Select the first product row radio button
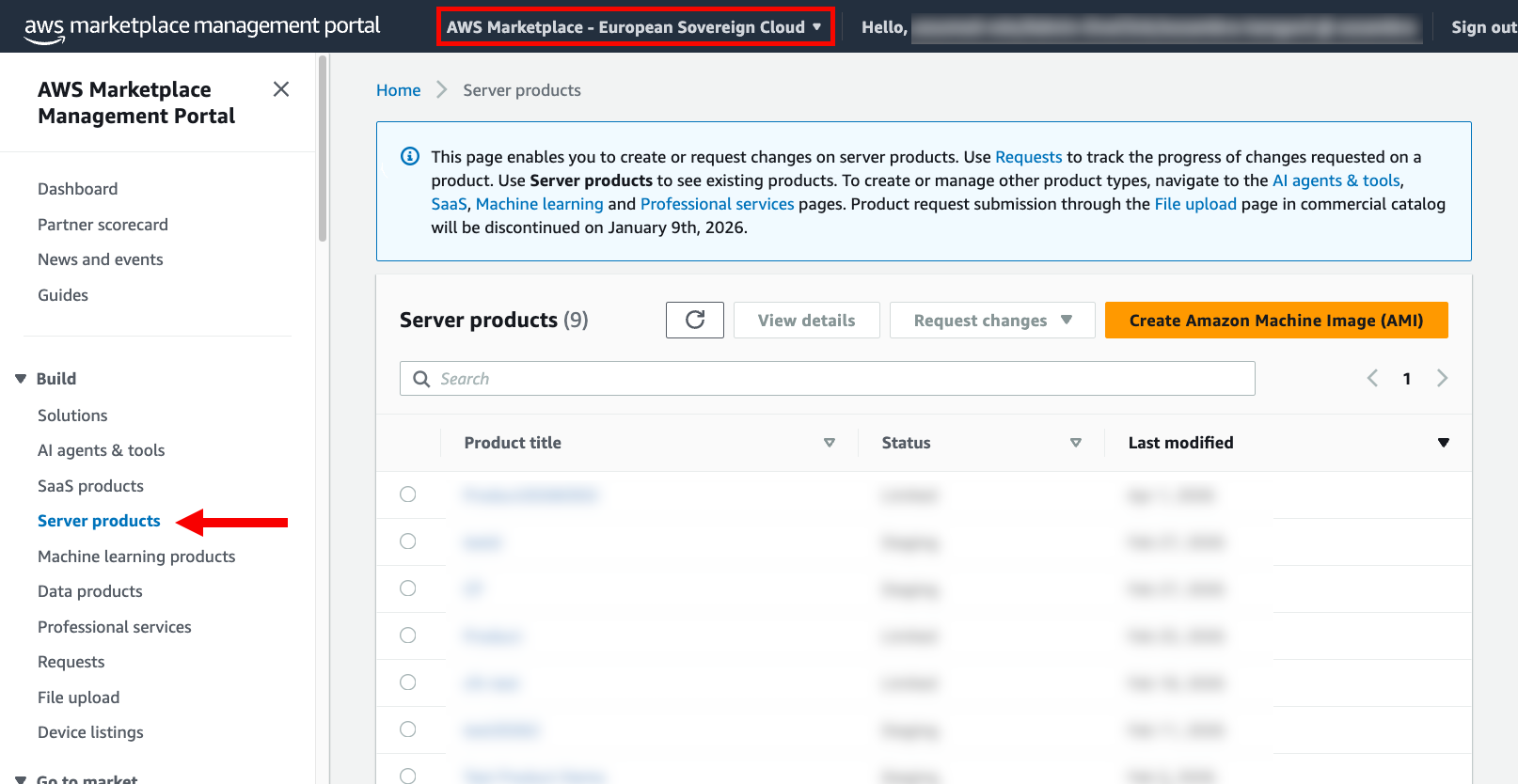1518x784 pixels. pos(408,494)
